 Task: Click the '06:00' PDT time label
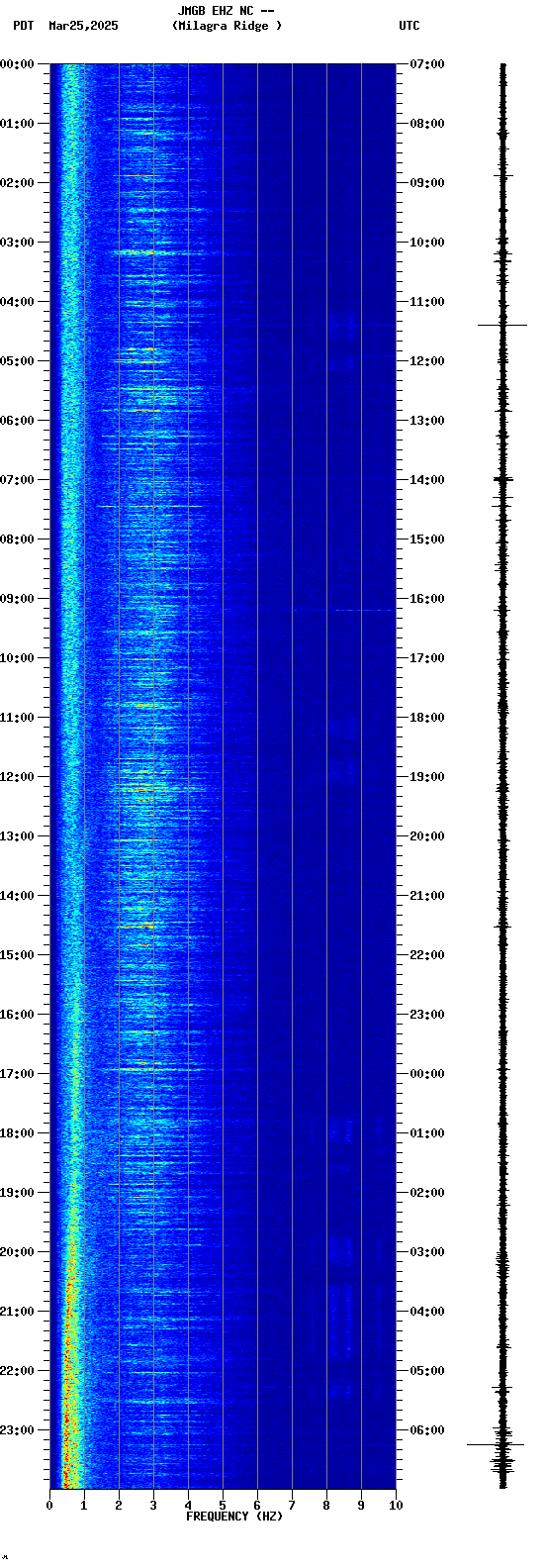(17, 421)
